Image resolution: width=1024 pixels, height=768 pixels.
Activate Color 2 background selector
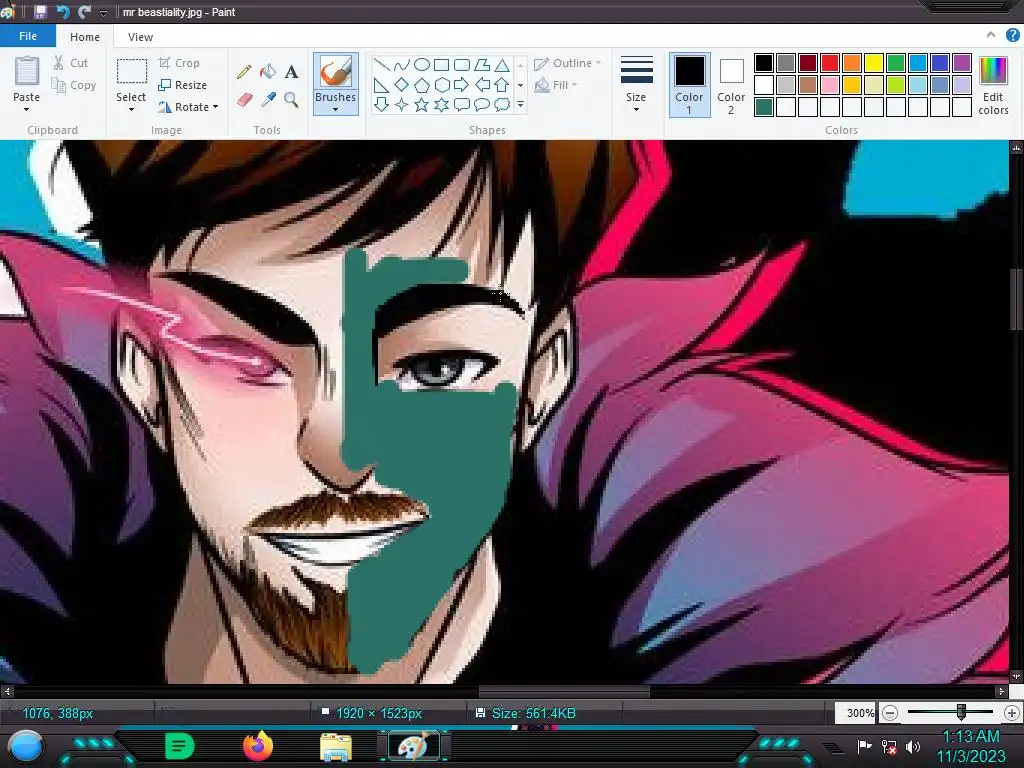pos(731,86)
